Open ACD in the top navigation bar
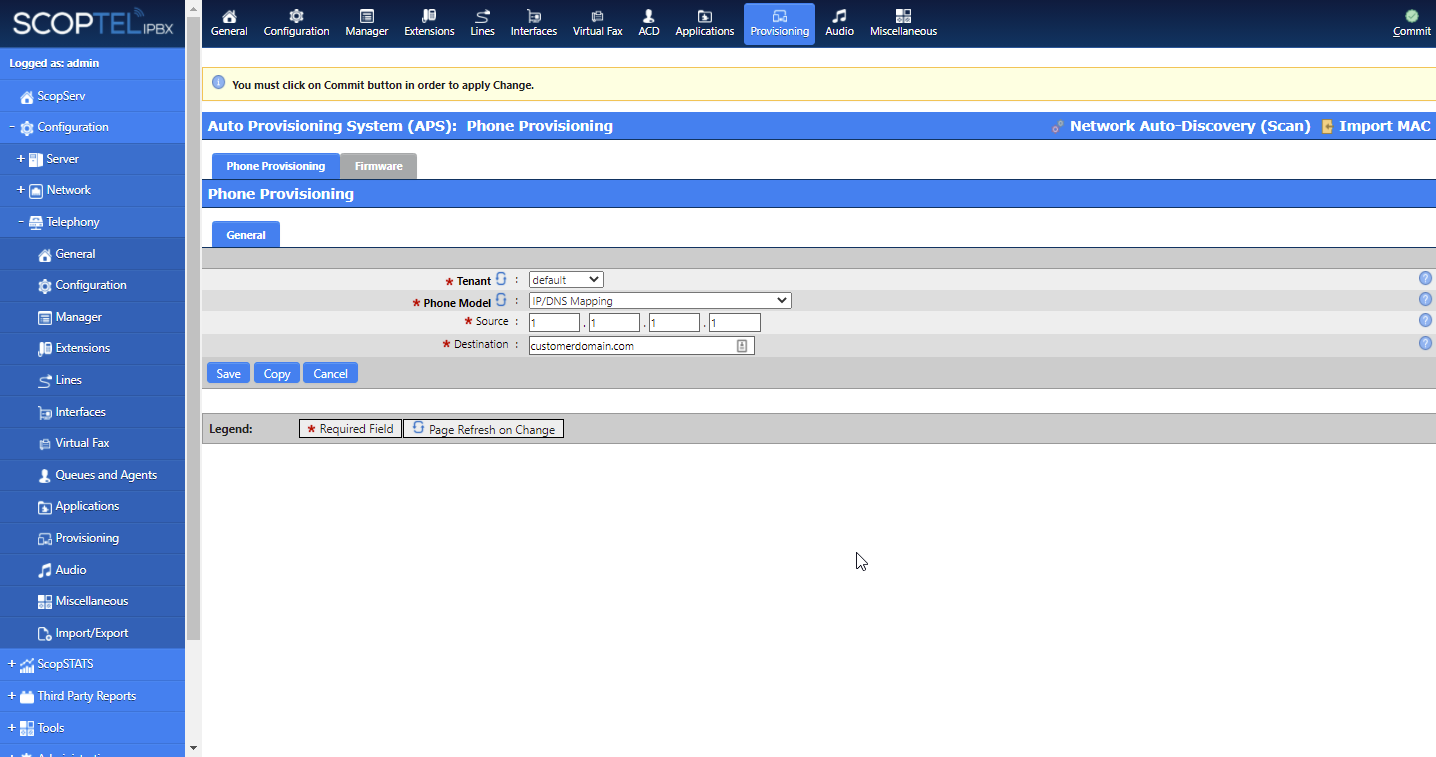Image resolution: width=1436 pixels, height=757 pixels. click(x=649, y=24)
